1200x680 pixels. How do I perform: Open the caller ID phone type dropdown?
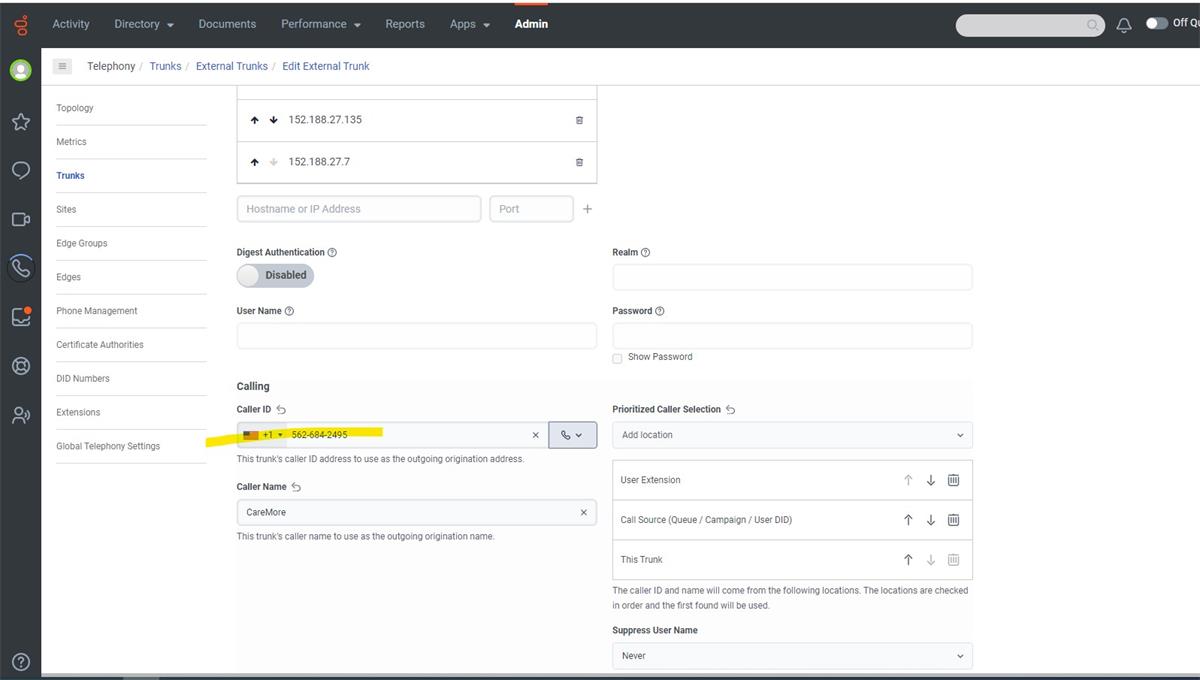tap(572, 434)
